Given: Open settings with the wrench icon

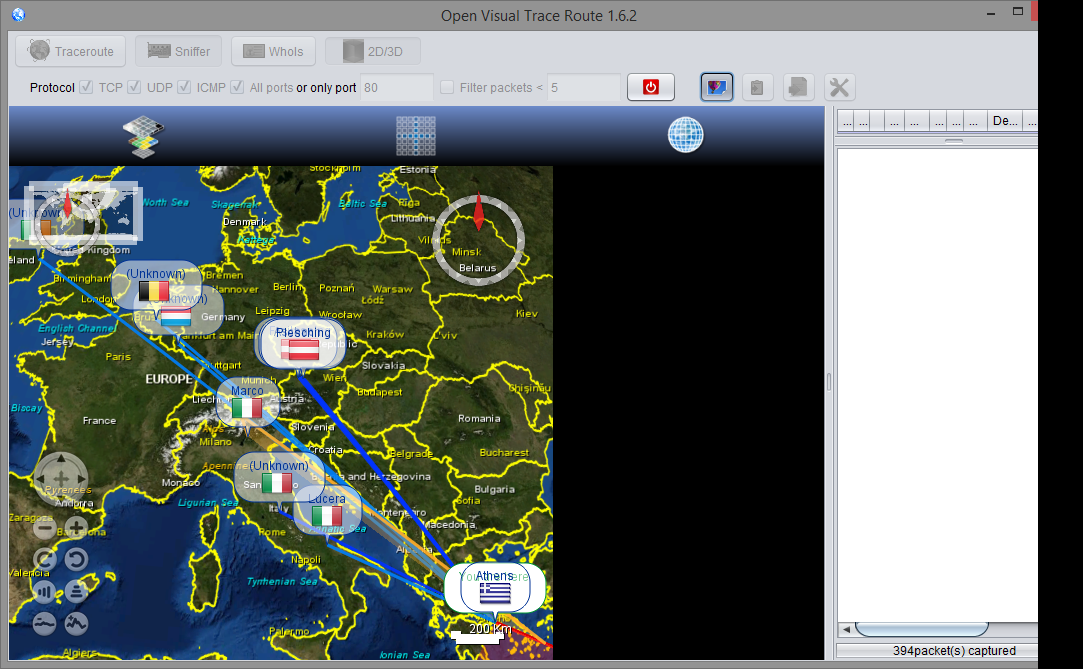Looking at the screenshot, I should (839, 87).
